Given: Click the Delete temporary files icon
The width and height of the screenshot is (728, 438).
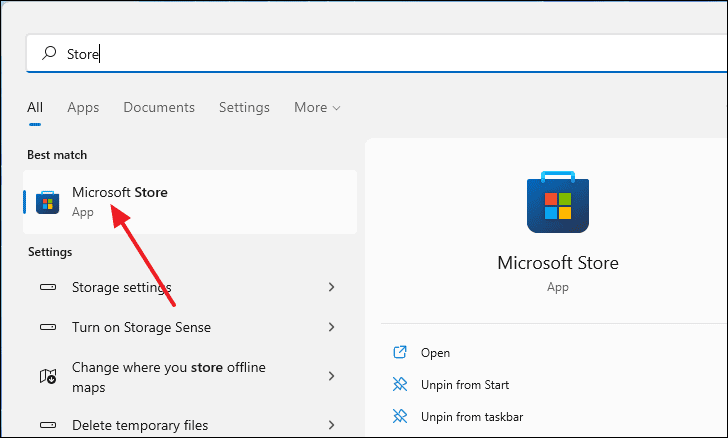Looking at the screenshot, I should 48,425.
